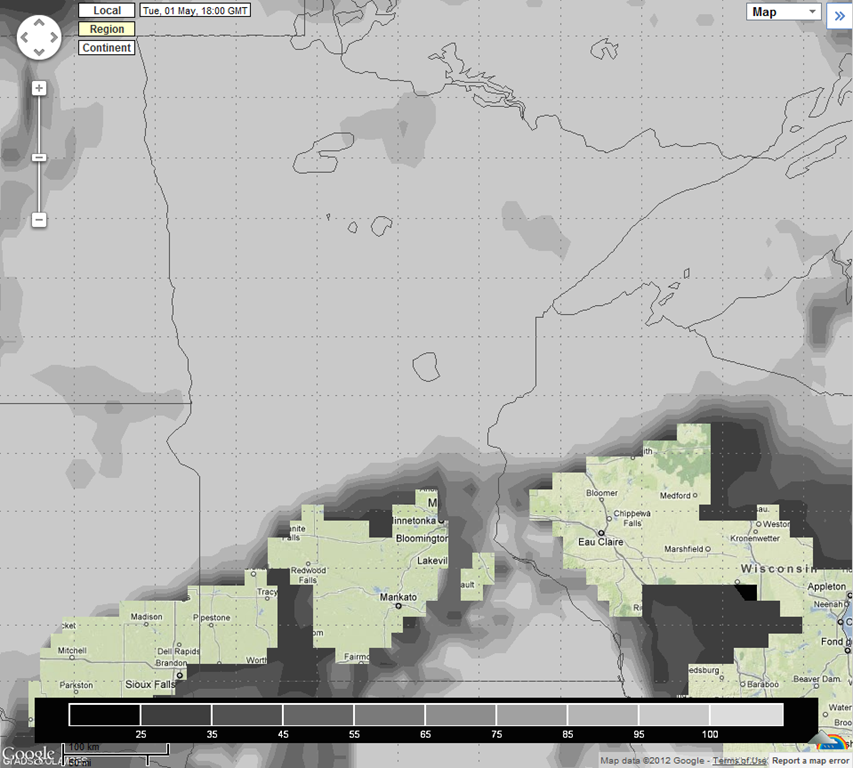Click the Kronenwetter label
The height and width of the screenshot is (768, 853).
755,538
